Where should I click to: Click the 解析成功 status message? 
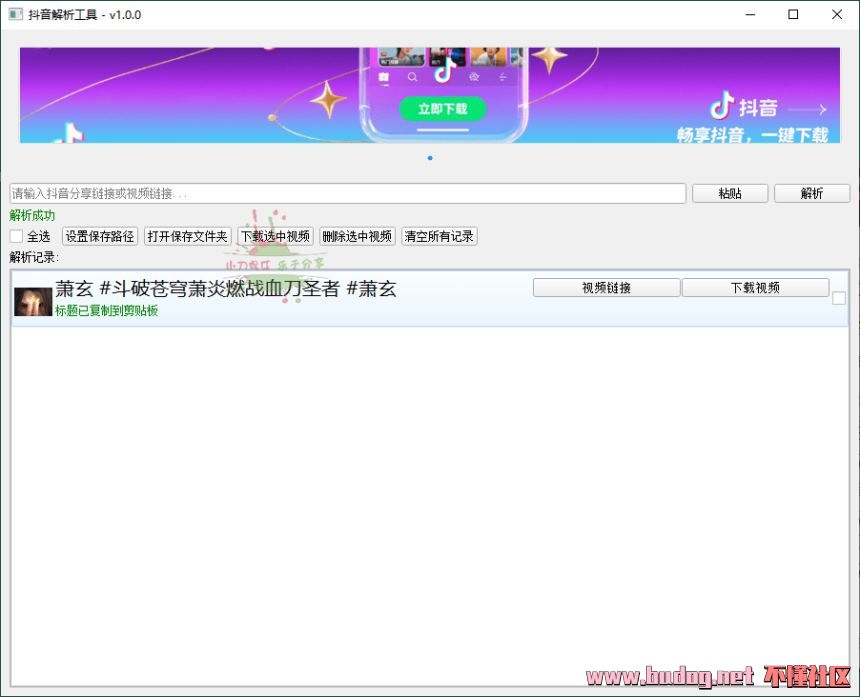pyautogui.click(x=32, y=216)
